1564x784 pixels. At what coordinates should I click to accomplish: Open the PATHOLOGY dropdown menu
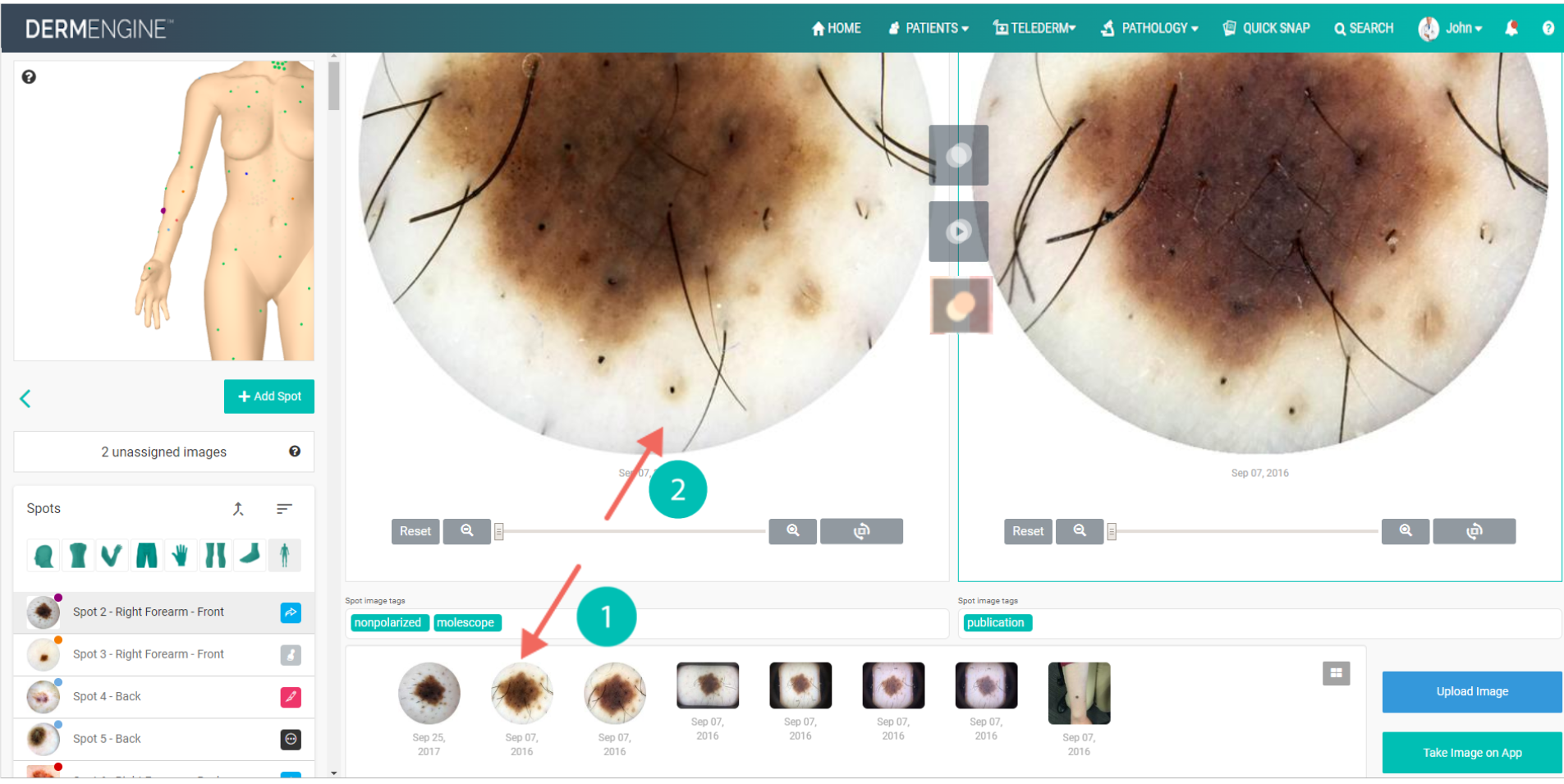1149,28
